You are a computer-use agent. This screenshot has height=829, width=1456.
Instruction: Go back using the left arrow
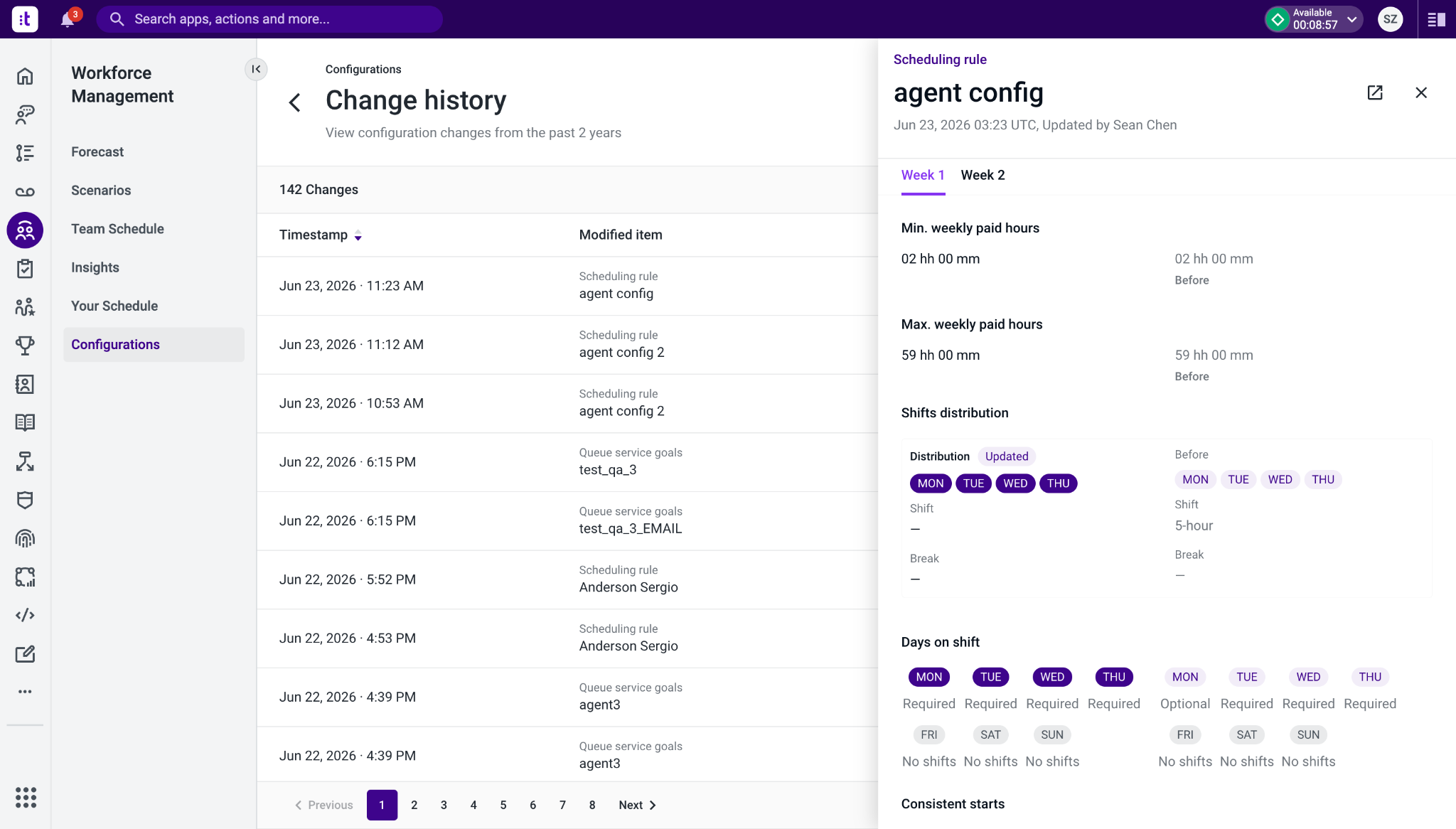[x=295, y=102]
